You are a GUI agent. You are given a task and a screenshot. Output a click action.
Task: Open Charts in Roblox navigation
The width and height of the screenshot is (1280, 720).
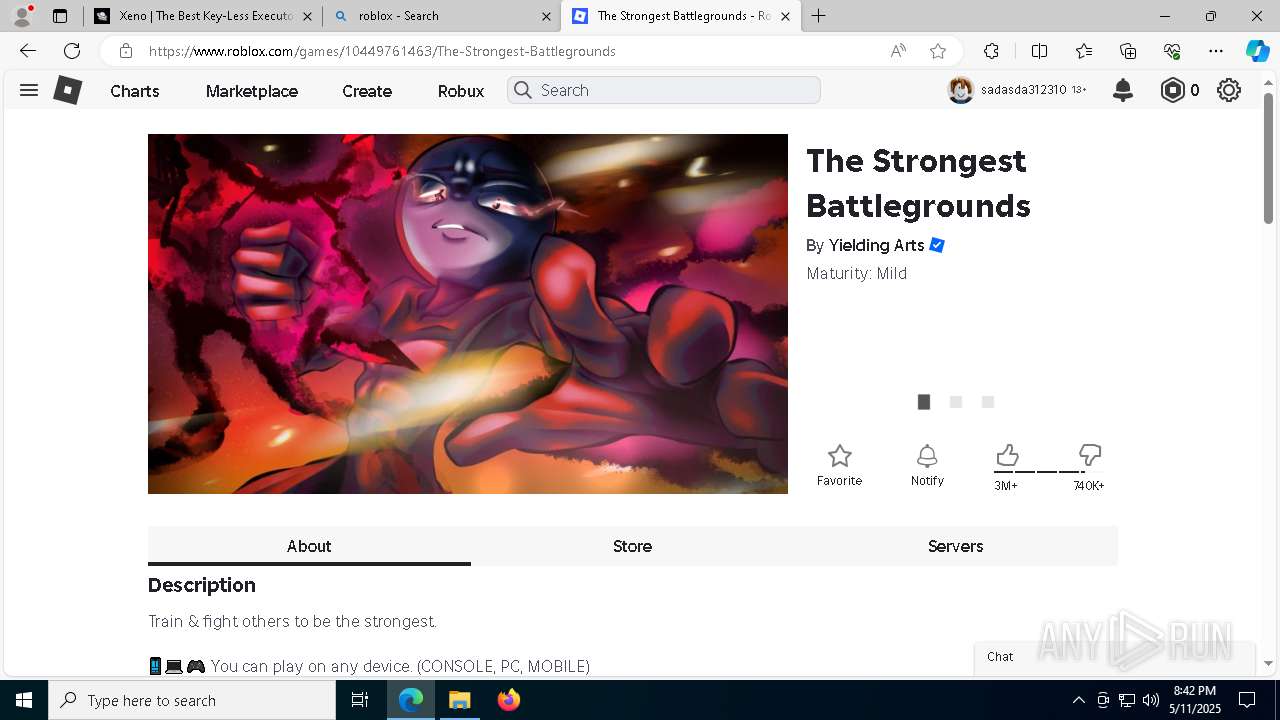click(x=135, y=91)
